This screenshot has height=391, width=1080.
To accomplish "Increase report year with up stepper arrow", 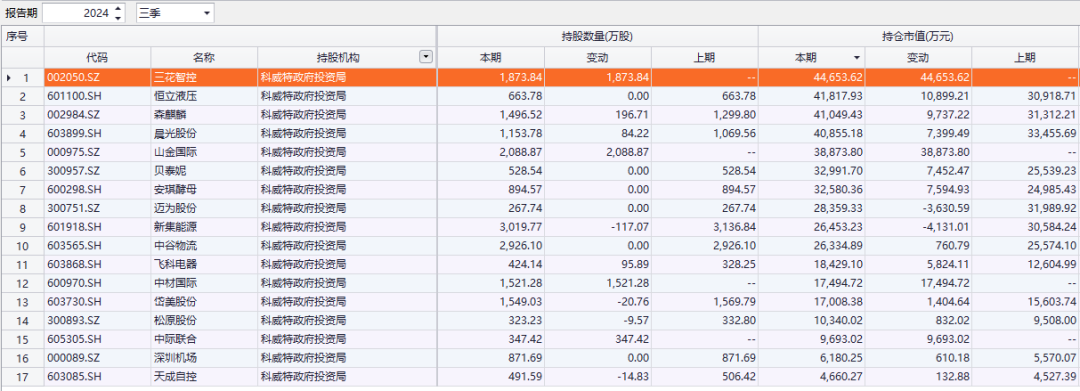I will point(118,8).
